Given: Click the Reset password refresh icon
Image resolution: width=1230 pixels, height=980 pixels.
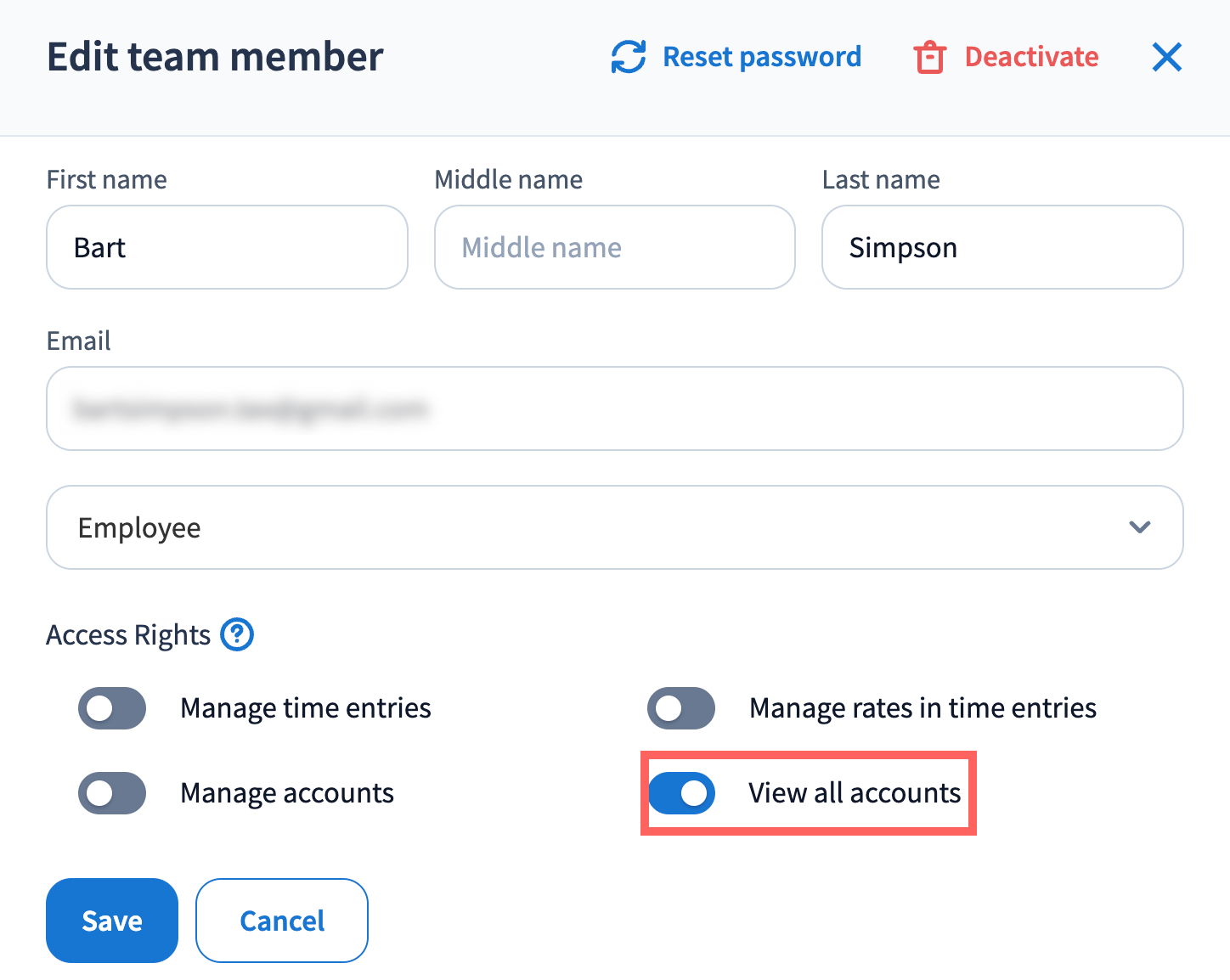Looking at the screenshot, I should (x=629, y=57).
